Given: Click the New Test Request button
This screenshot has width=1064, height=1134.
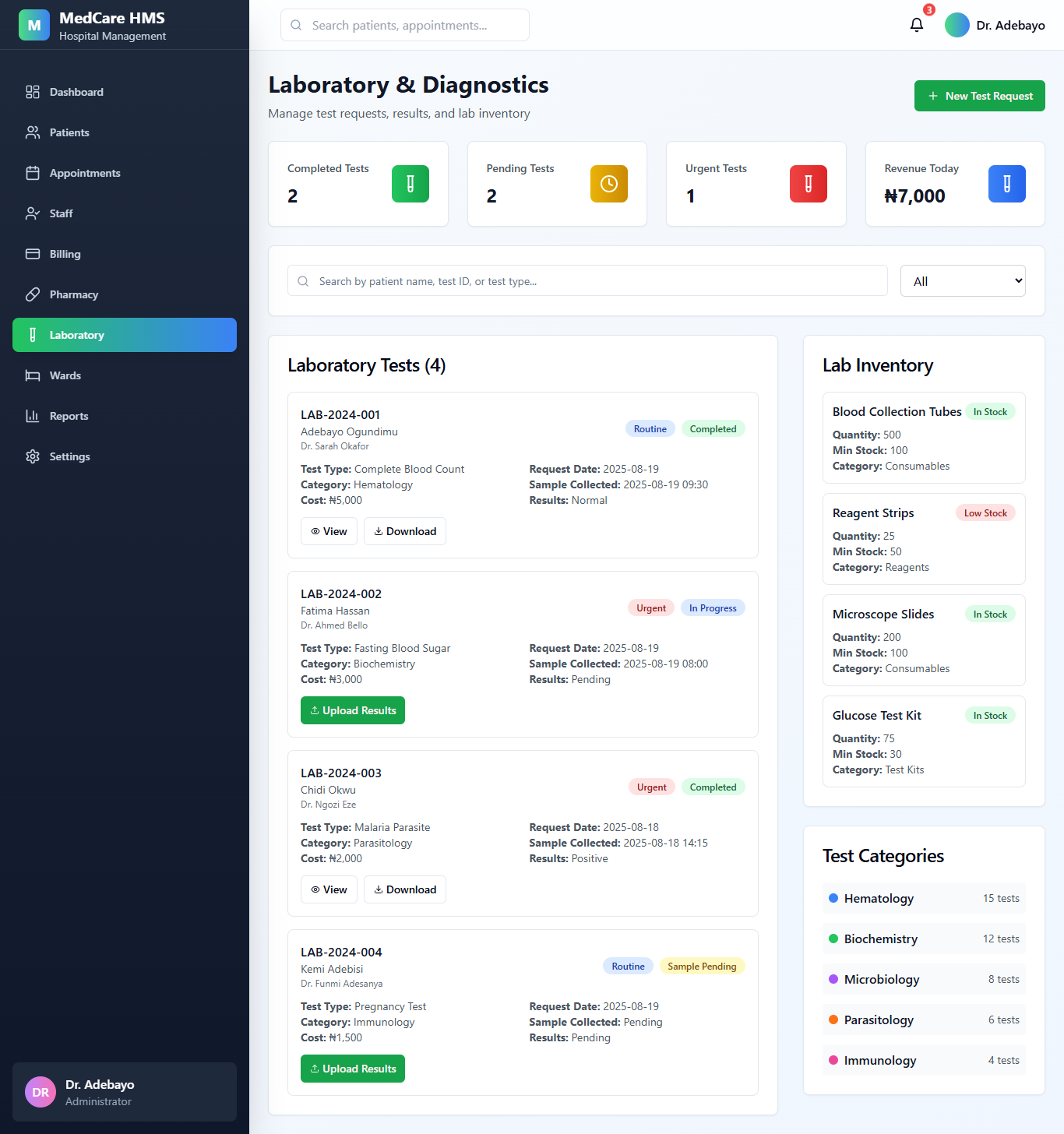Looking at the screenshot, I should (x=979, y=96).
